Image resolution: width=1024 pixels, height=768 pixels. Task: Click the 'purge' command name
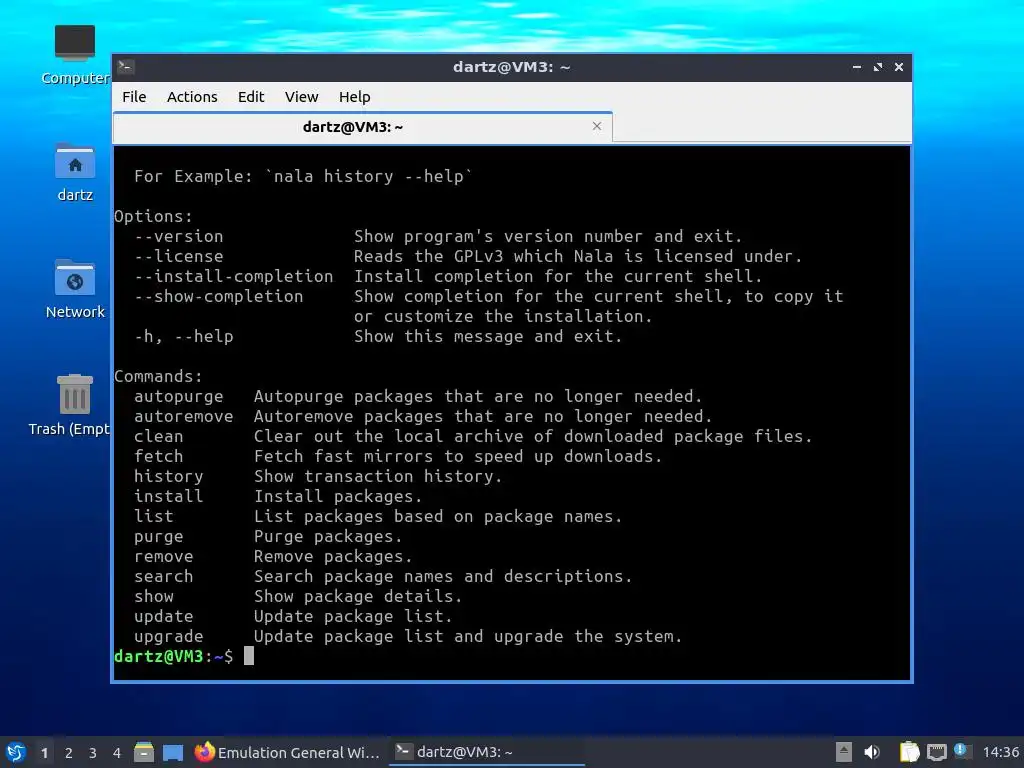pos(159,536)
